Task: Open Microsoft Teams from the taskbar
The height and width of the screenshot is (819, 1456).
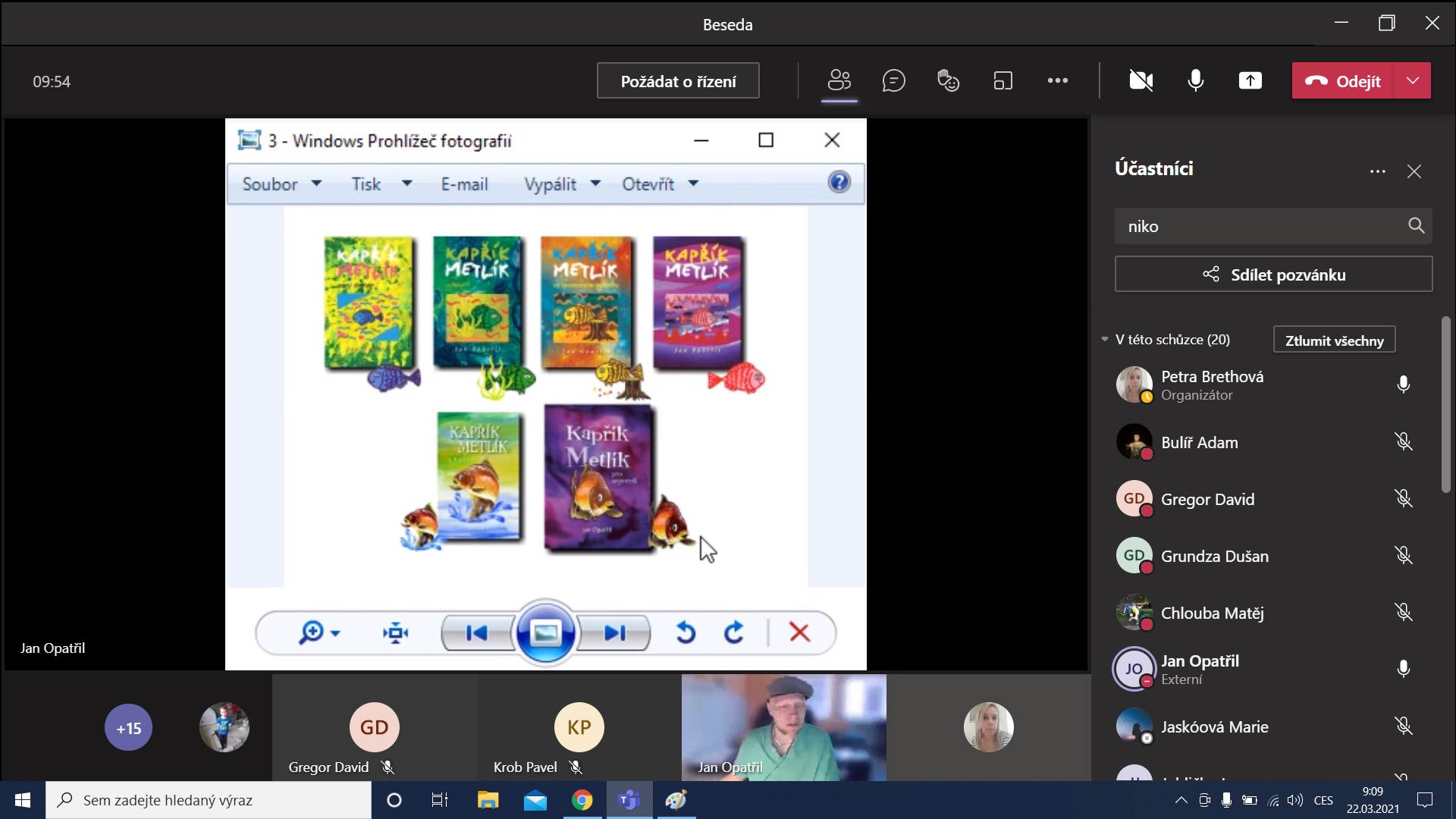Action: pos(629,800)
